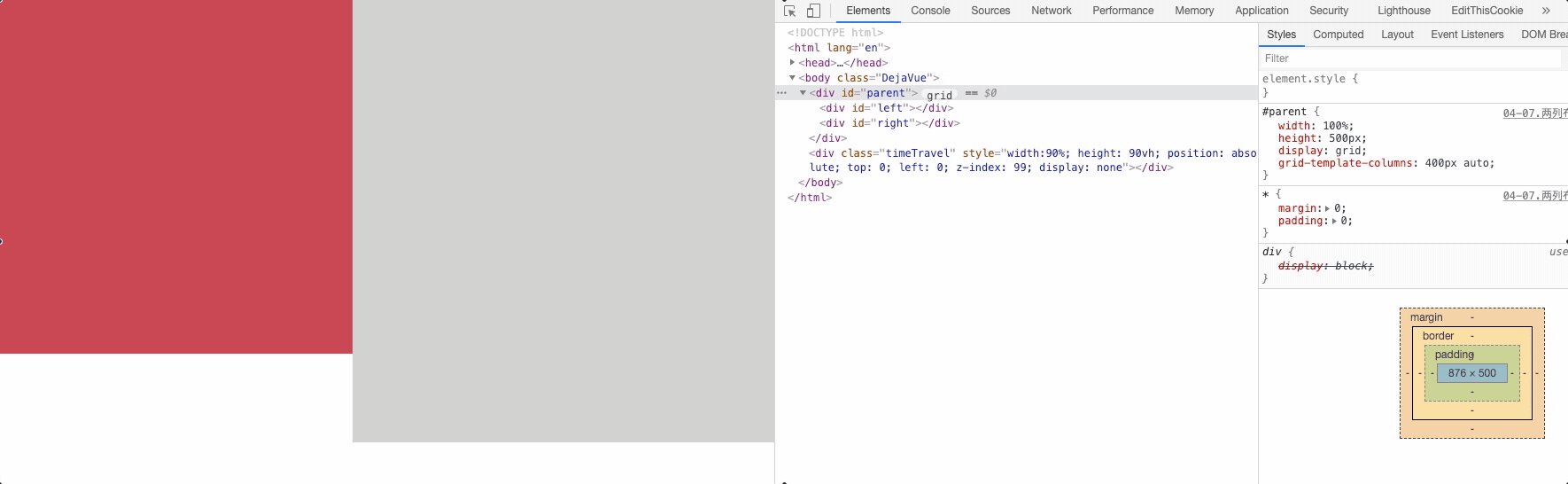Open the #parent rule source file link
The width and height of the screenshot is (1568, 484).
point(1534,113)
